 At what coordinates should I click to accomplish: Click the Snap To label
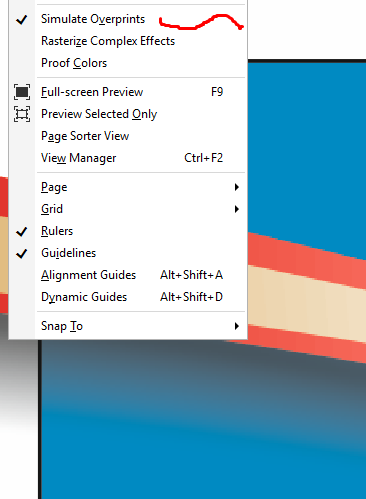click(x=62, y=326)
